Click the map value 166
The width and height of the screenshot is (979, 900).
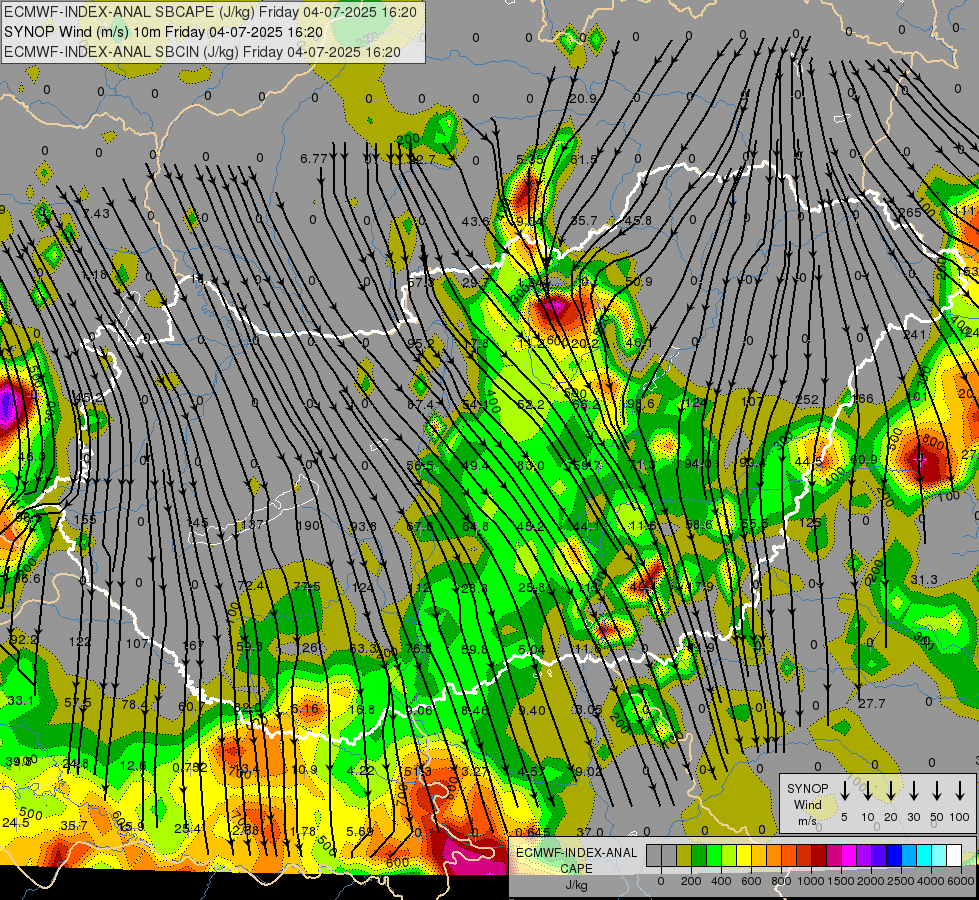(x=863, y=398)
